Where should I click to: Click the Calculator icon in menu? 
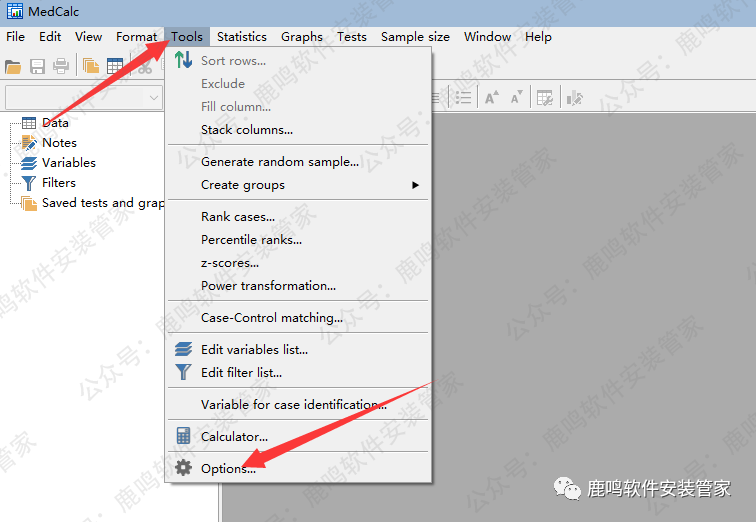(183, 436)
